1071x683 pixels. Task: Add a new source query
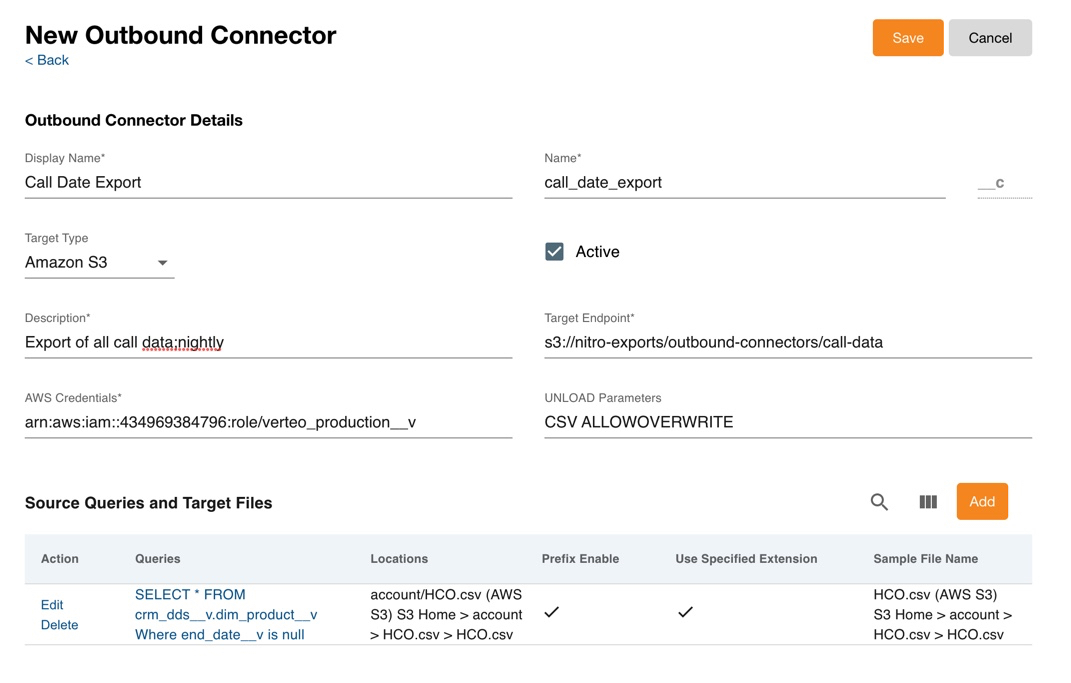981,502
